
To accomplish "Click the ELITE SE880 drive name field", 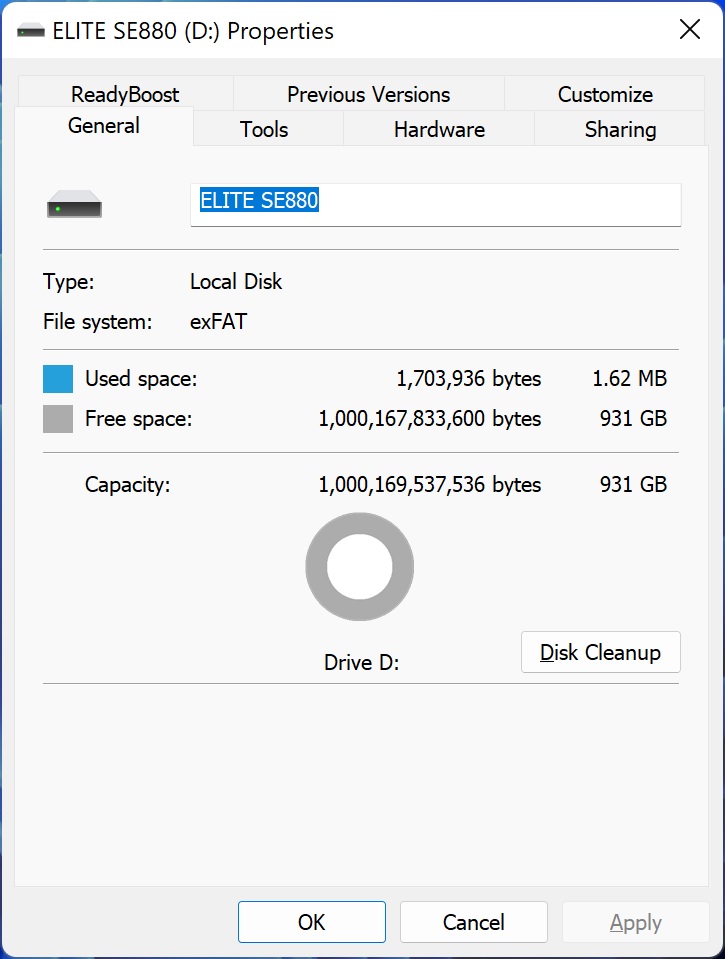I will click(x=436, y=205).
